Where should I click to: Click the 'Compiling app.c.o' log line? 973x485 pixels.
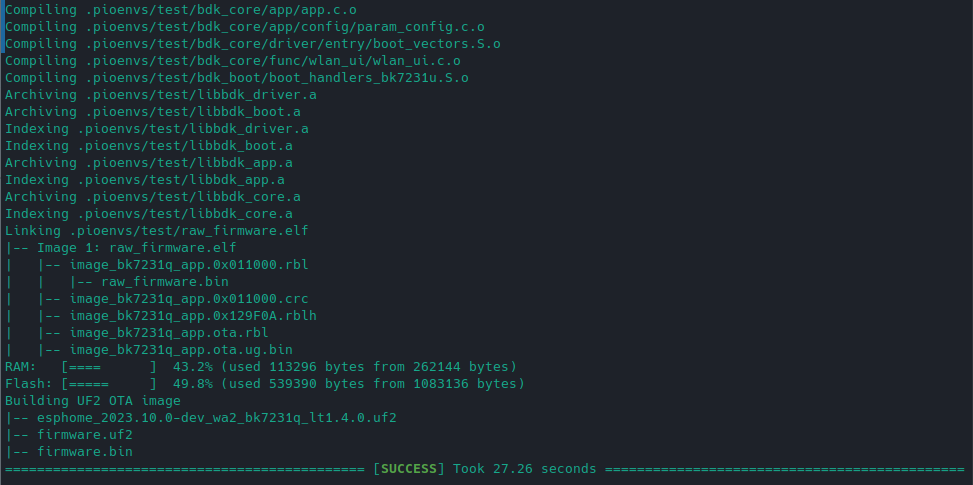[181, 11]
